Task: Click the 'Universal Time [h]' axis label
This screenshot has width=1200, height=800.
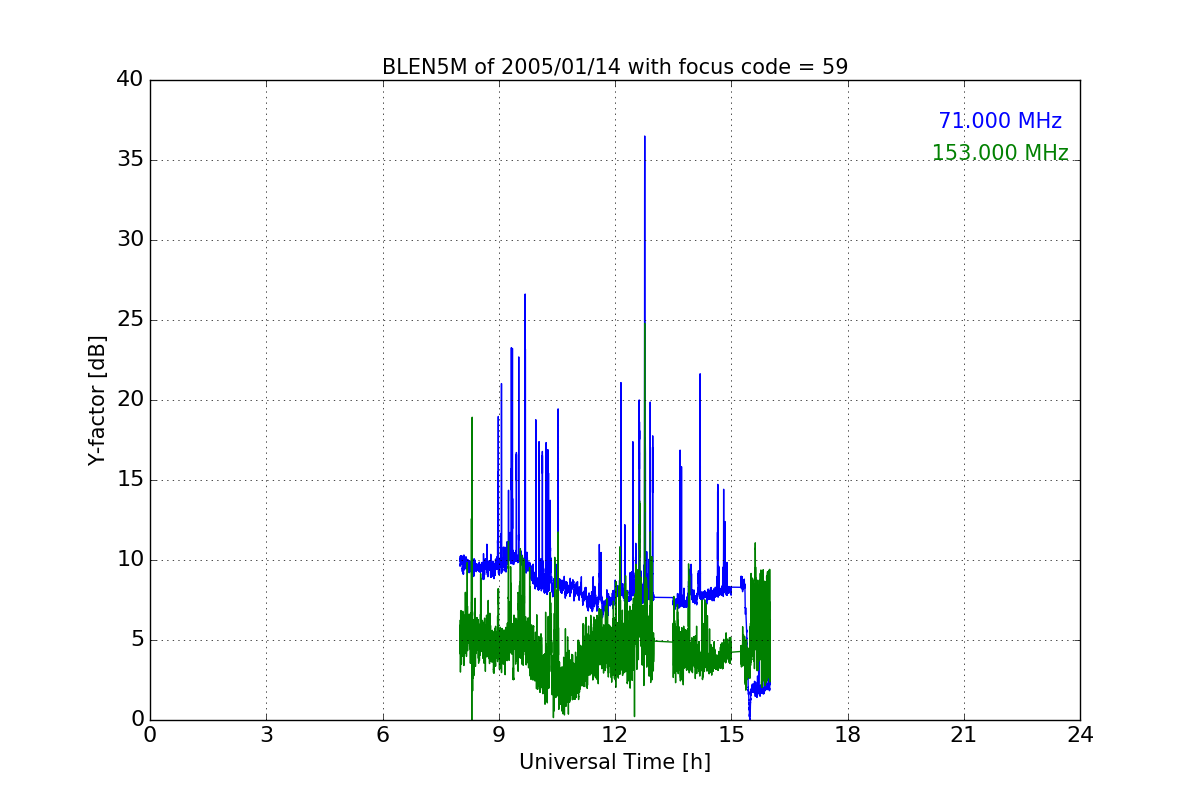Action: tap(615, 762)
